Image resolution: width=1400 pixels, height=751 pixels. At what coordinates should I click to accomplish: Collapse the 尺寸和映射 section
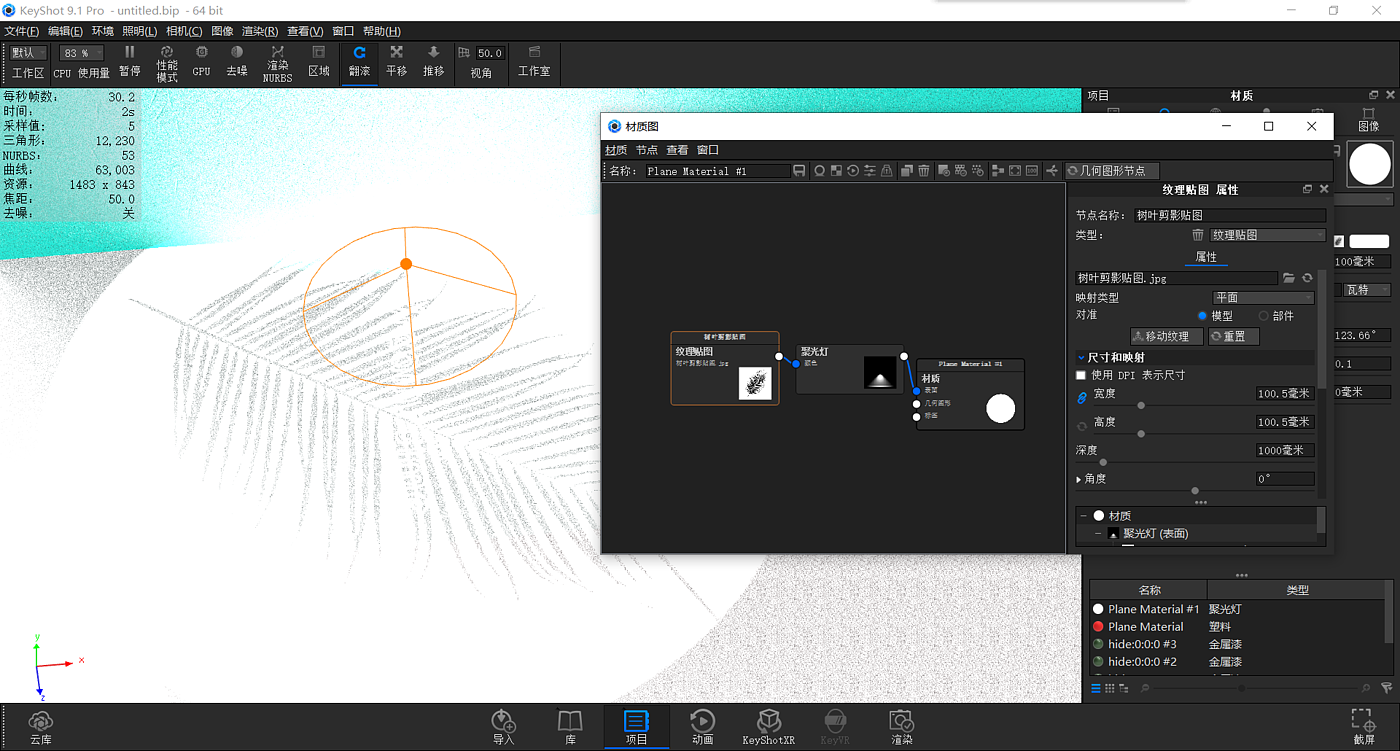point(1081,357)
